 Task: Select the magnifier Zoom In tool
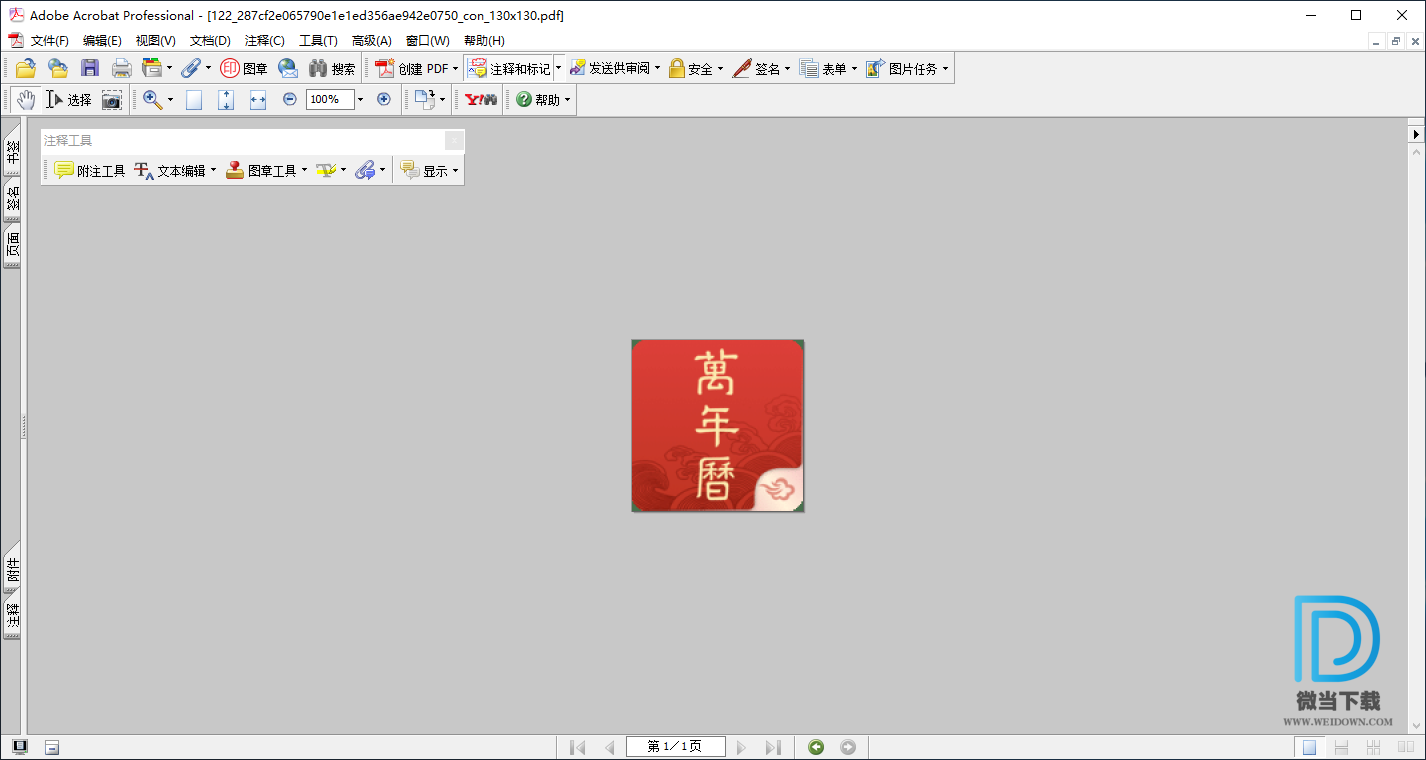click(152, 99)
